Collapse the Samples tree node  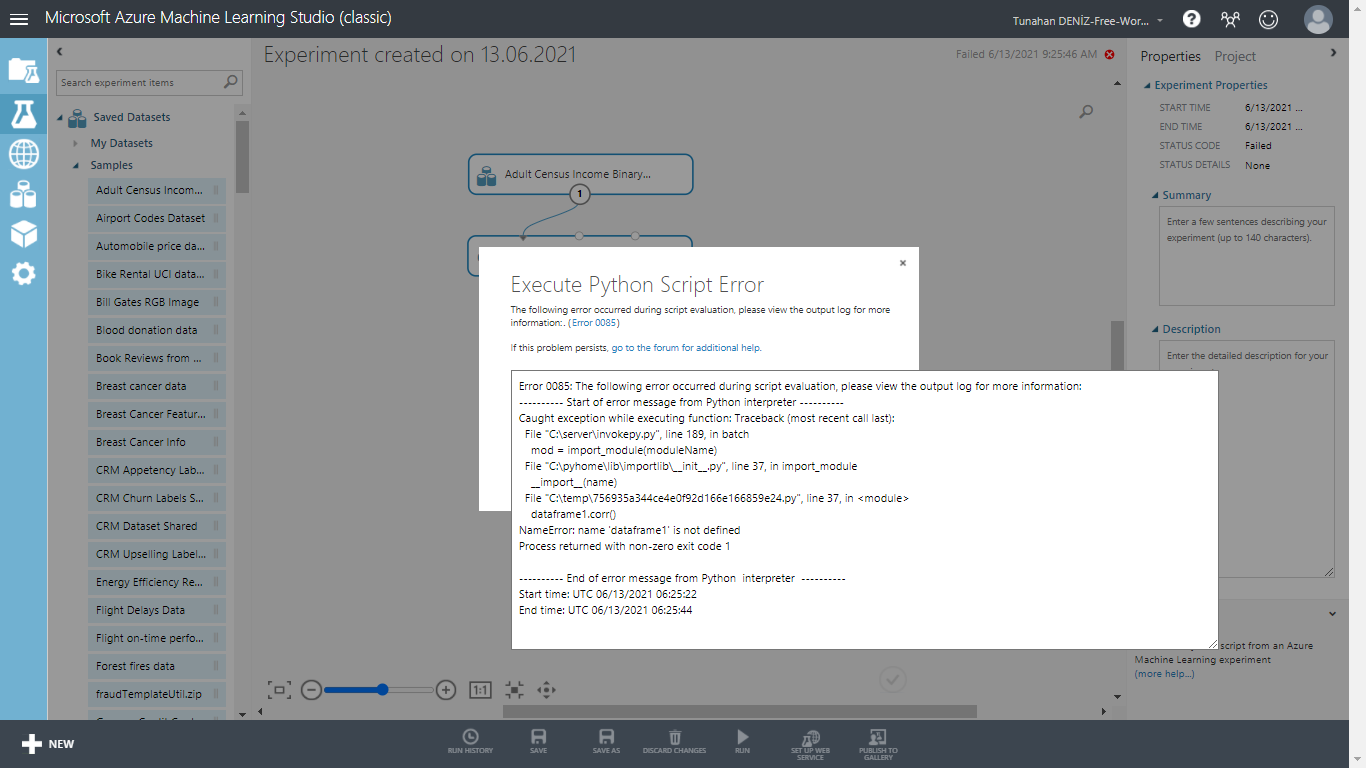tap(76, 166)
